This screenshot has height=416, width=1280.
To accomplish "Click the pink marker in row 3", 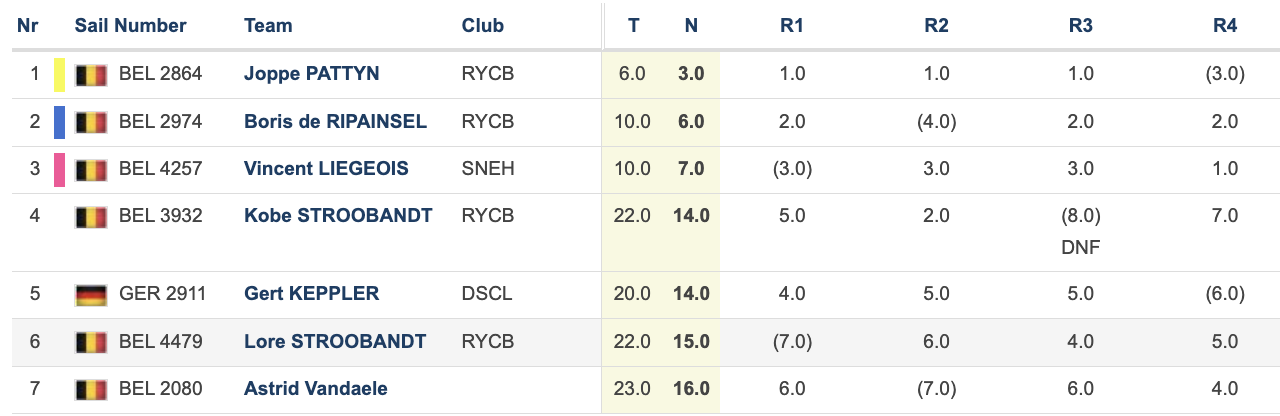I will click(59, 169).
